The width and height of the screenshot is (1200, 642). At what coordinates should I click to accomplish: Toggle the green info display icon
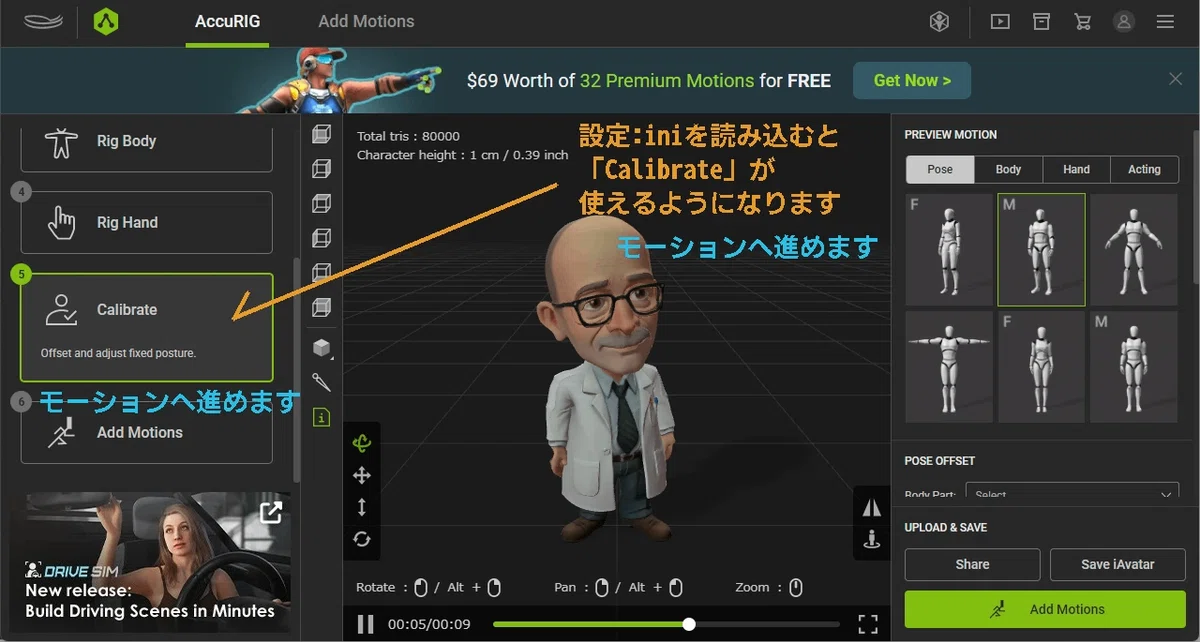click(321, 416)
